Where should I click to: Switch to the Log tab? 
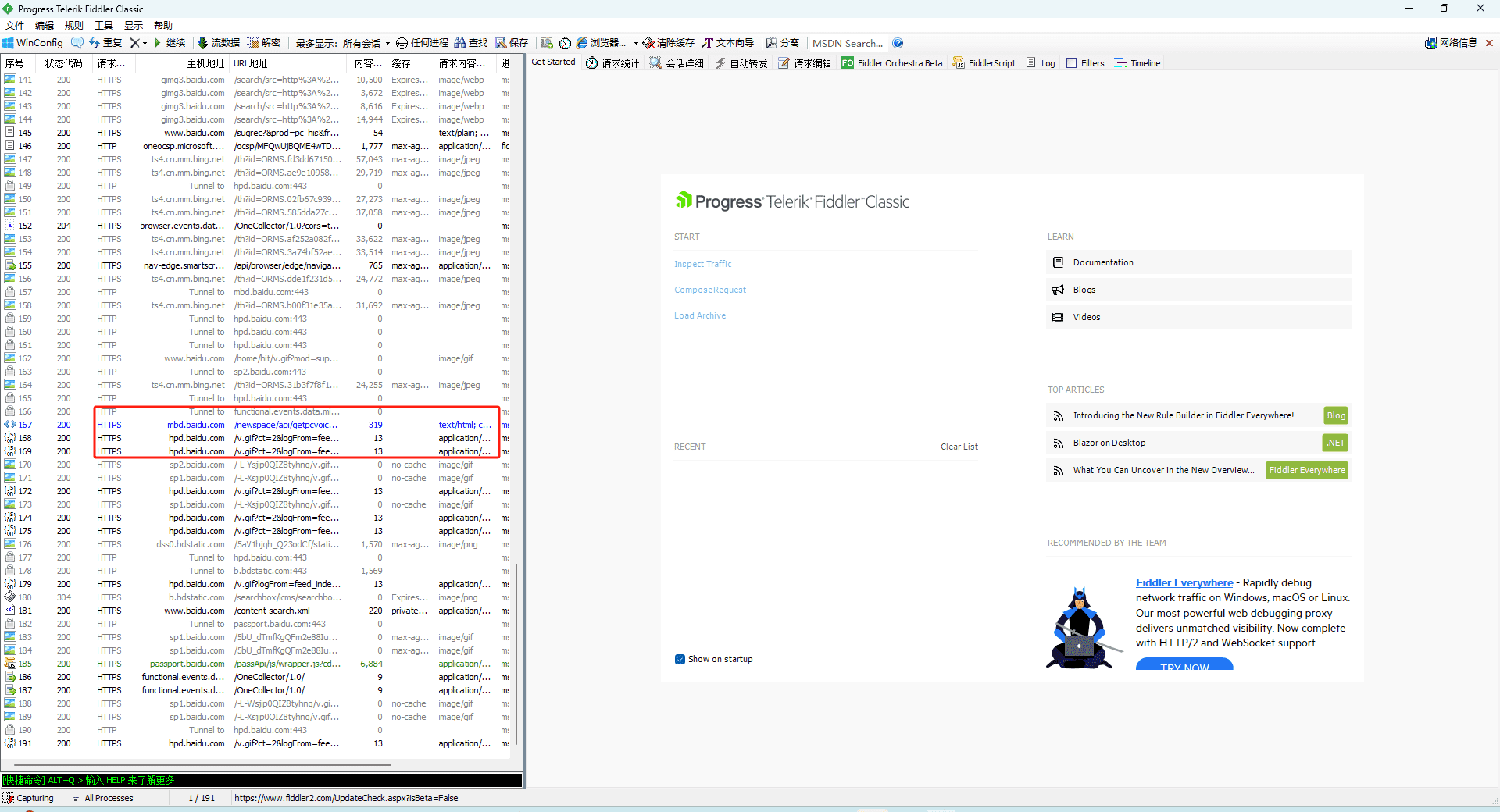click(x=1041, y=63)
